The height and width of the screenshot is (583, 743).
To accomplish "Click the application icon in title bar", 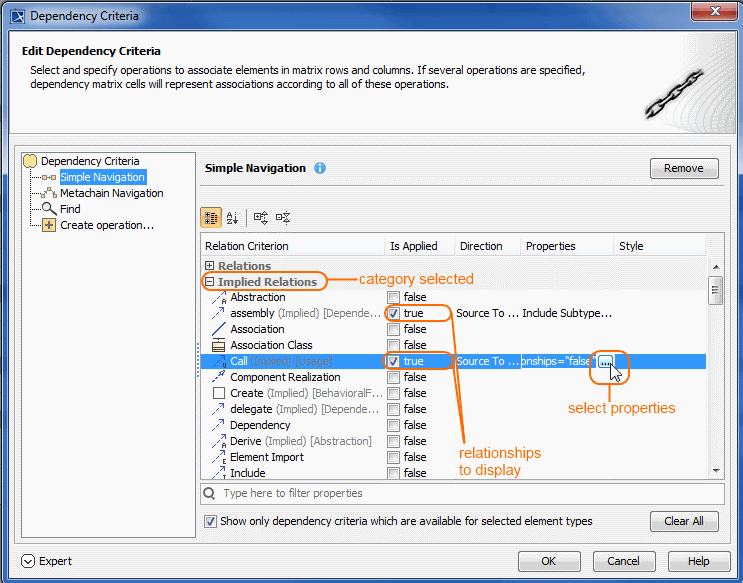I will click(x=18, y=17).
